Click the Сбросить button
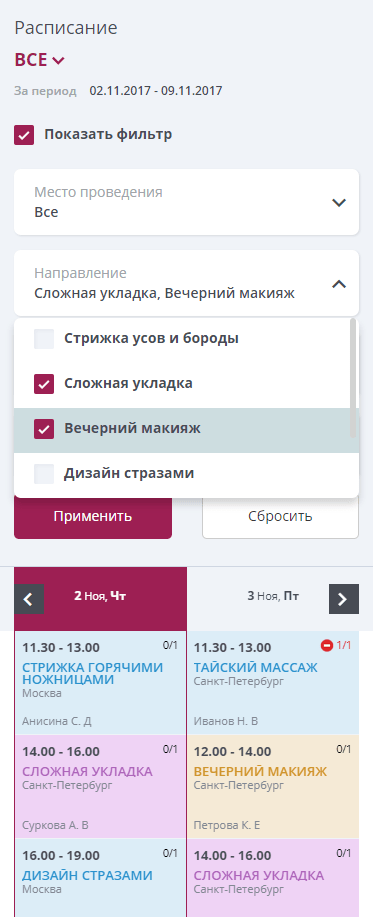This screenshot has height=917, width=373. tap(280, 517)
